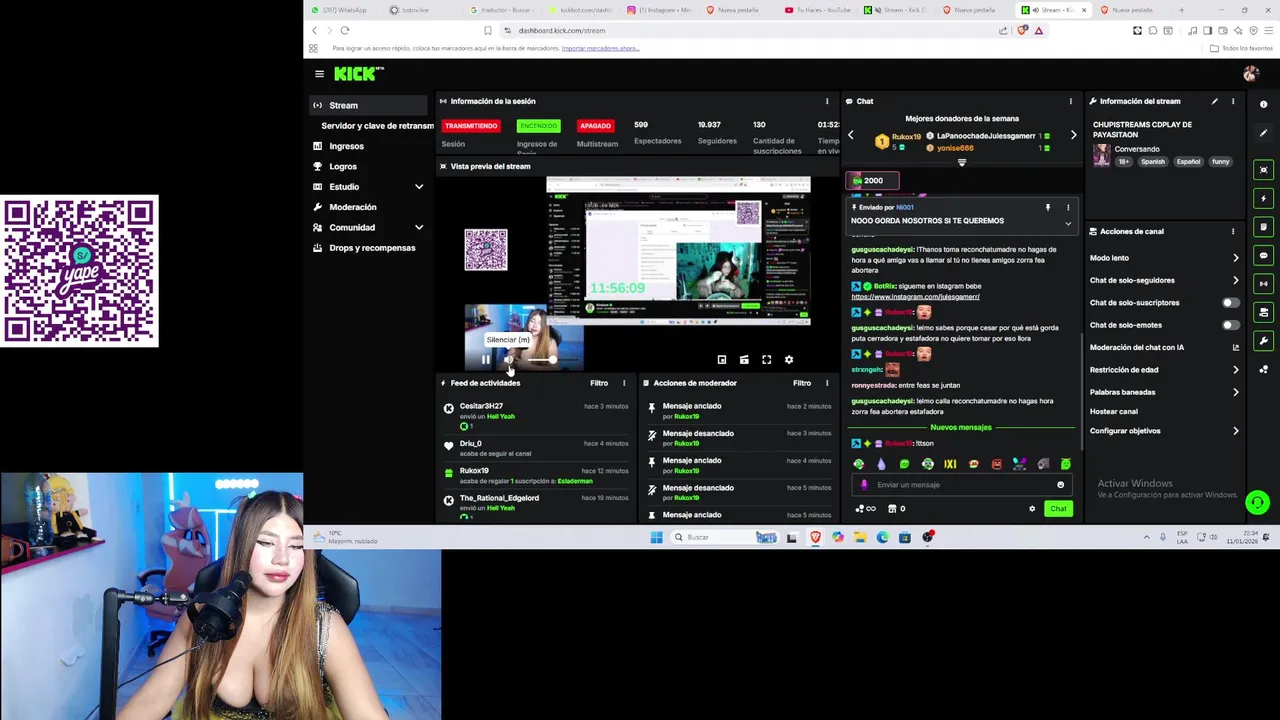
Task: Toggle theater mode on preview
Action: click(x=744, y=359)
